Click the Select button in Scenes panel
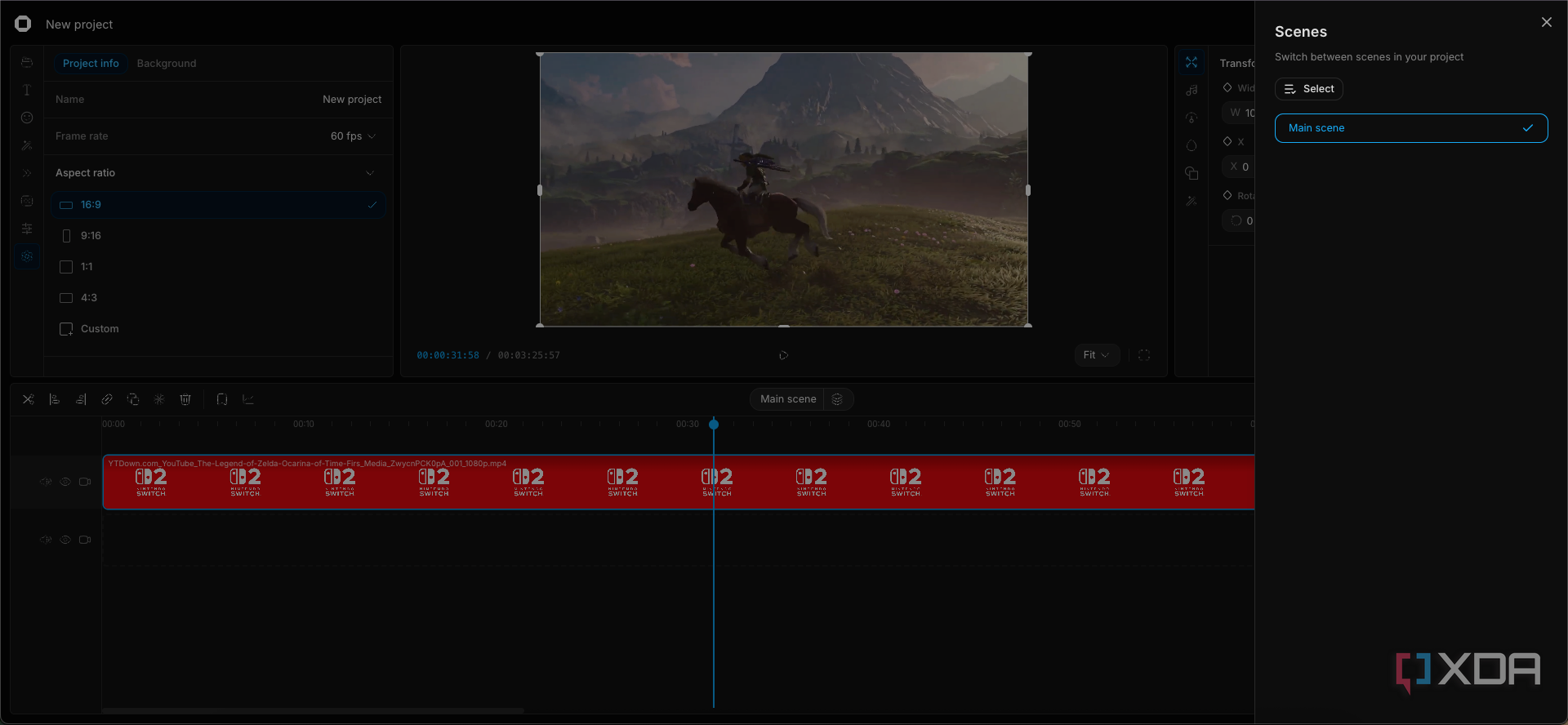Viewport: 1568px width, 725px height. [x=1308, y=89]
